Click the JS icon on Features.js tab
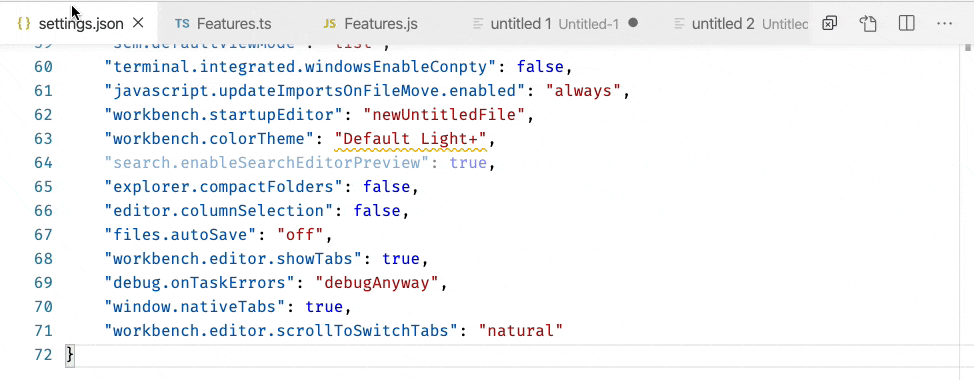Image resolution: width=974 pixels, height=380 pixels. tap(330, 24)
